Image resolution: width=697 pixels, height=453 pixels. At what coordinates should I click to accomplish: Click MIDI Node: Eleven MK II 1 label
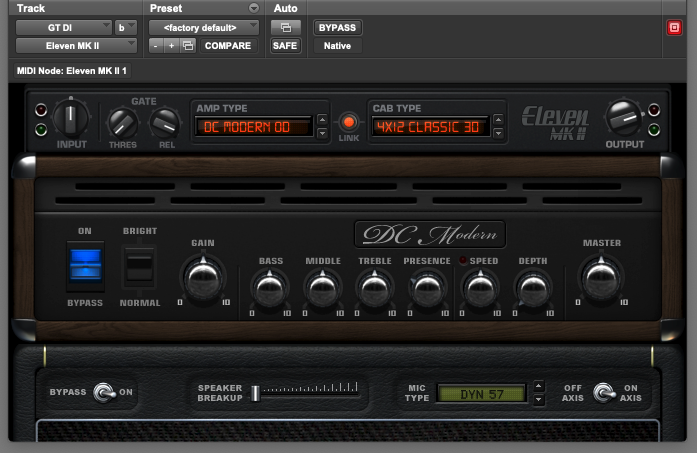point(72,71)
